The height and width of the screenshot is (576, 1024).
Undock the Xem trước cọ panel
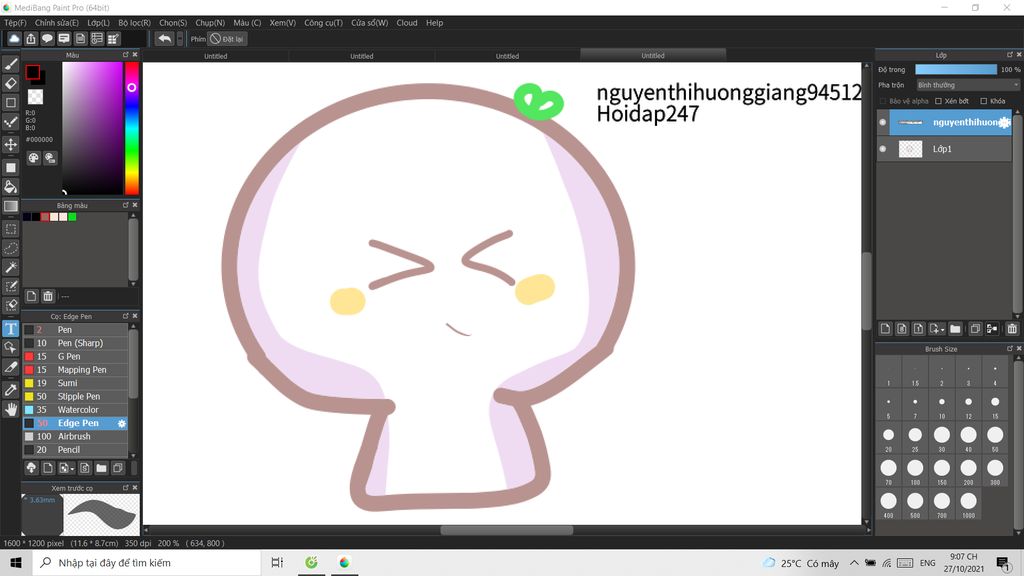coord(125,488)
